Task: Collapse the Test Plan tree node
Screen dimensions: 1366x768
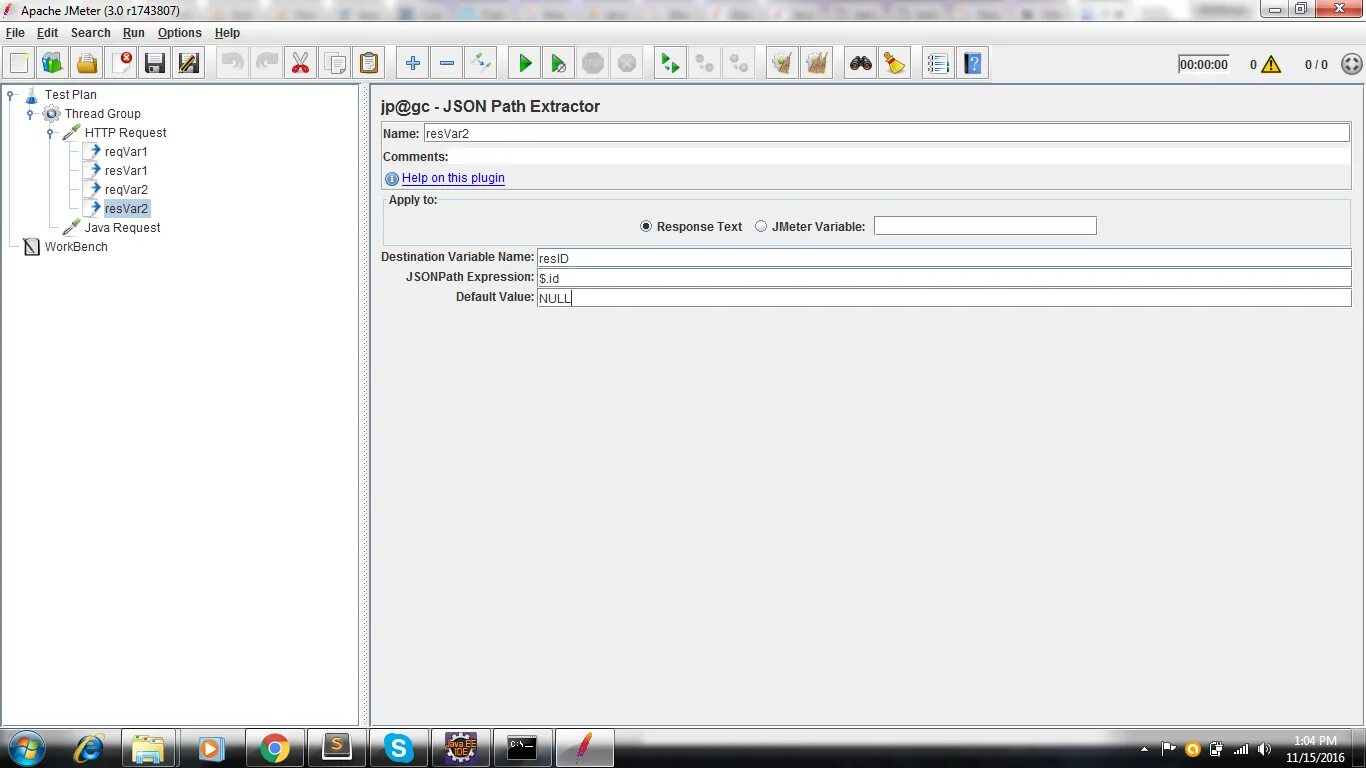Action: pos(11,95)
